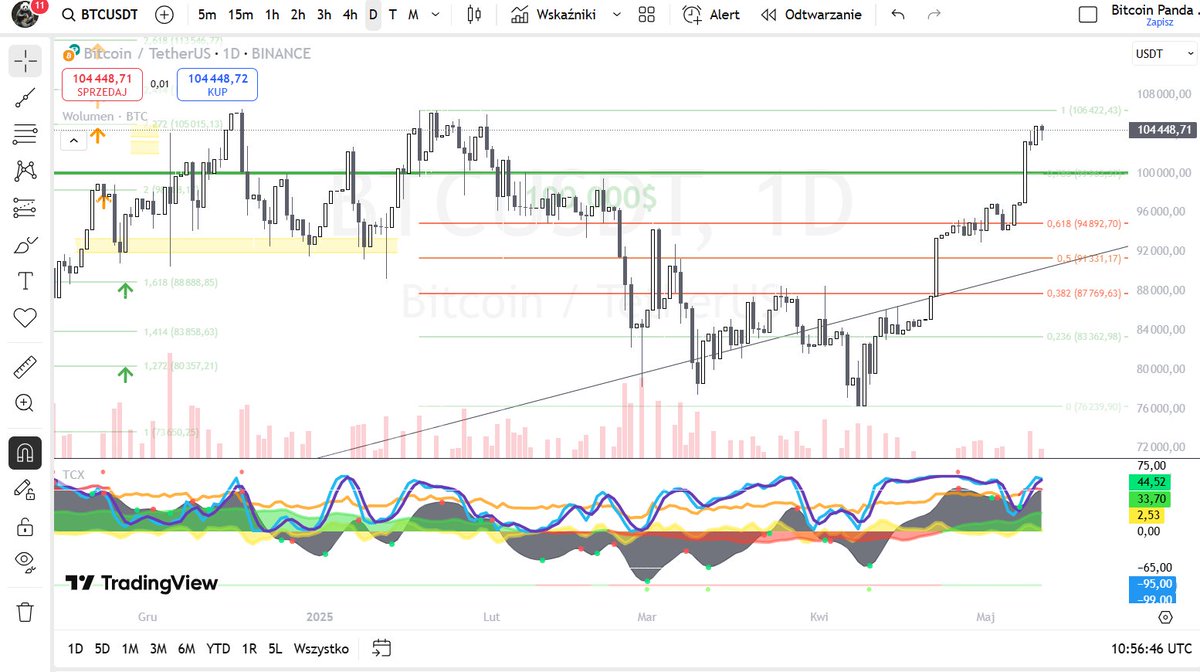Expand indicator favorites dropdown chevron
This screenshot has width=1200, height=672.
[x=617, y=15]
